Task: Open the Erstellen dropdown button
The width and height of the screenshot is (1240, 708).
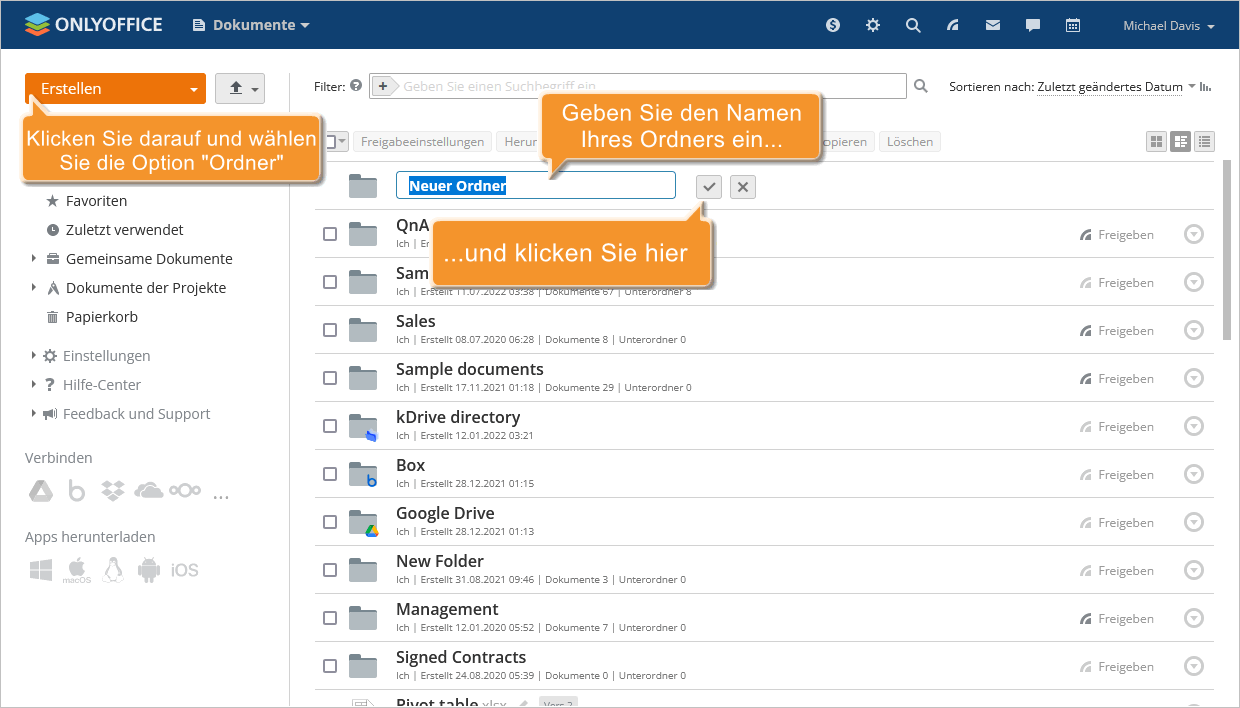Action: (x=115, y=89)
